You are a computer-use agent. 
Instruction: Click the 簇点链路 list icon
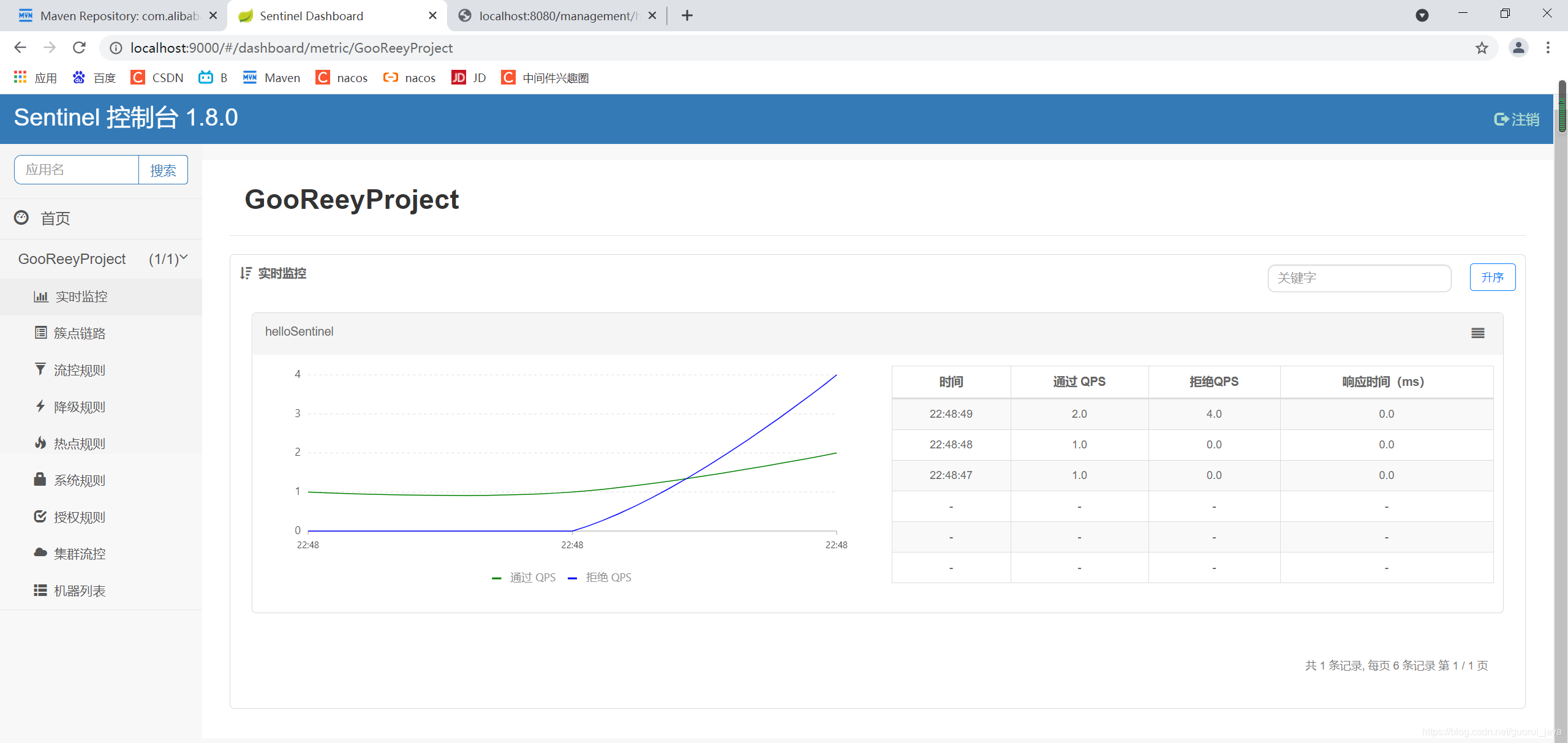(40, 333)
